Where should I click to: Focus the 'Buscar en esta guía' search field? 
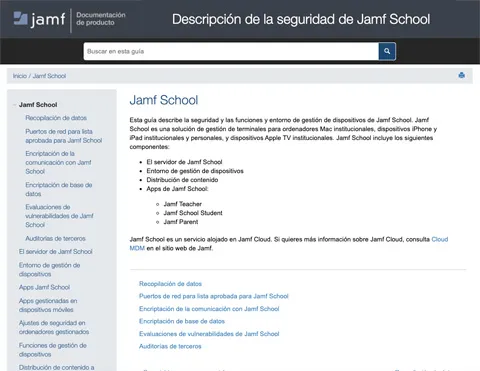coord(231,51)
